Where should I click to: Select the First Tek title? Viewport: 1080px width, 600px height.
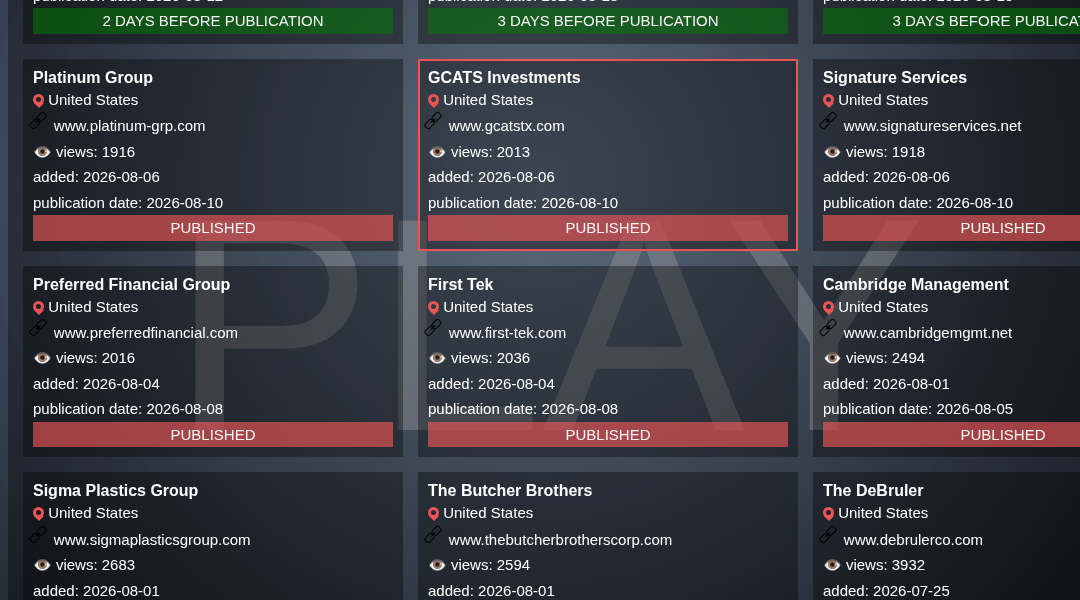tap(461, 285)
